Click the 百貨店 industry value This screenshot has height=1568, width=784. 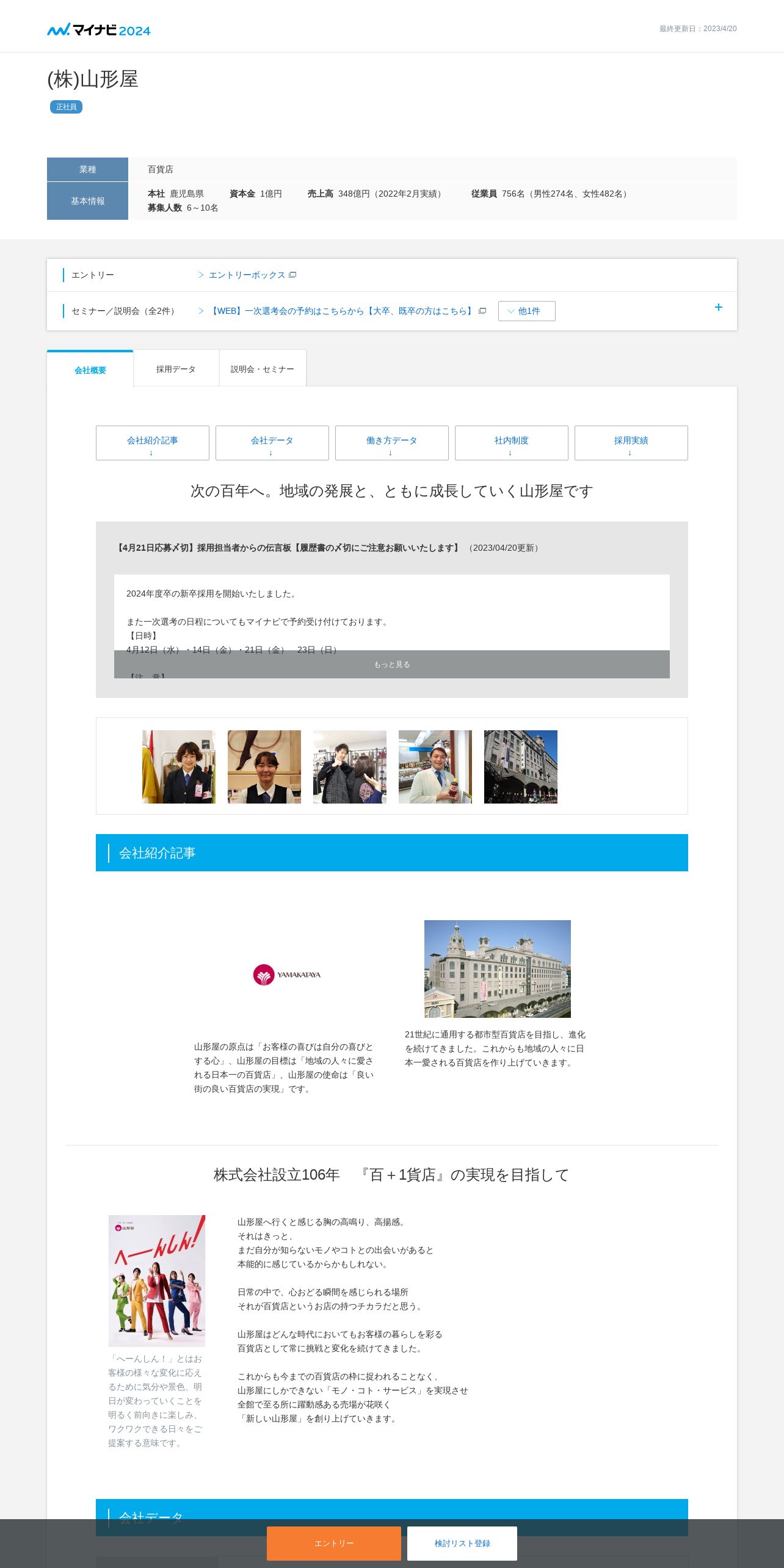[161, 170]
